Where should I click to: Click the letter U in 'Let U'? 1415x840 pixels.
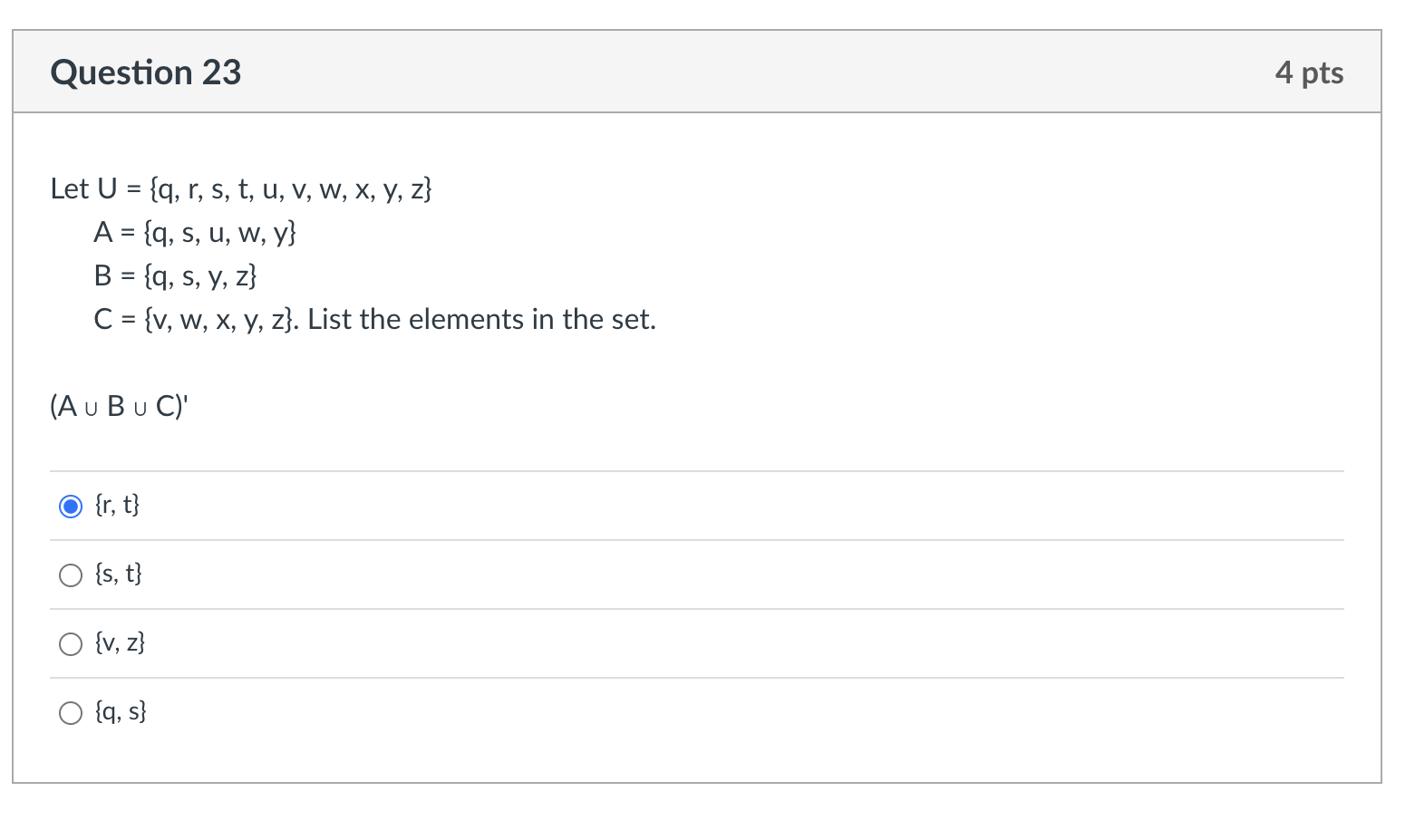click(107, 188)
